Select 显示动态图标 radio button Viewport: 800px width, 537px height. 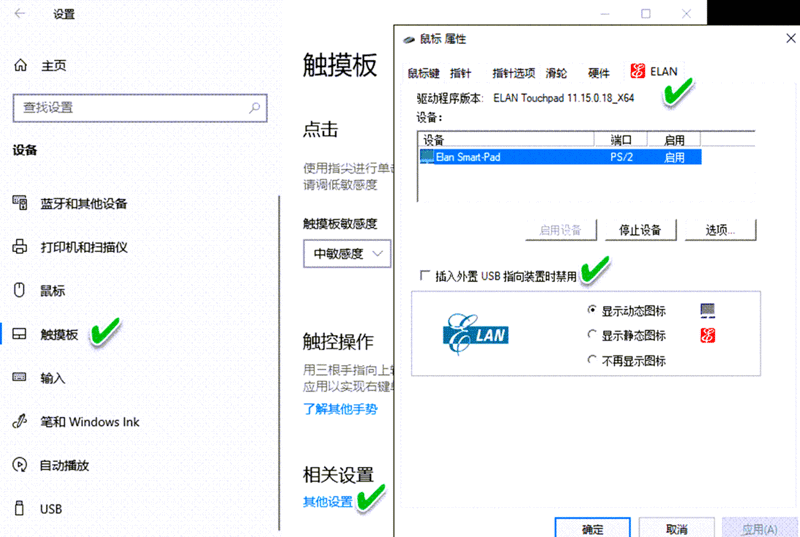(x=592, y=310)
